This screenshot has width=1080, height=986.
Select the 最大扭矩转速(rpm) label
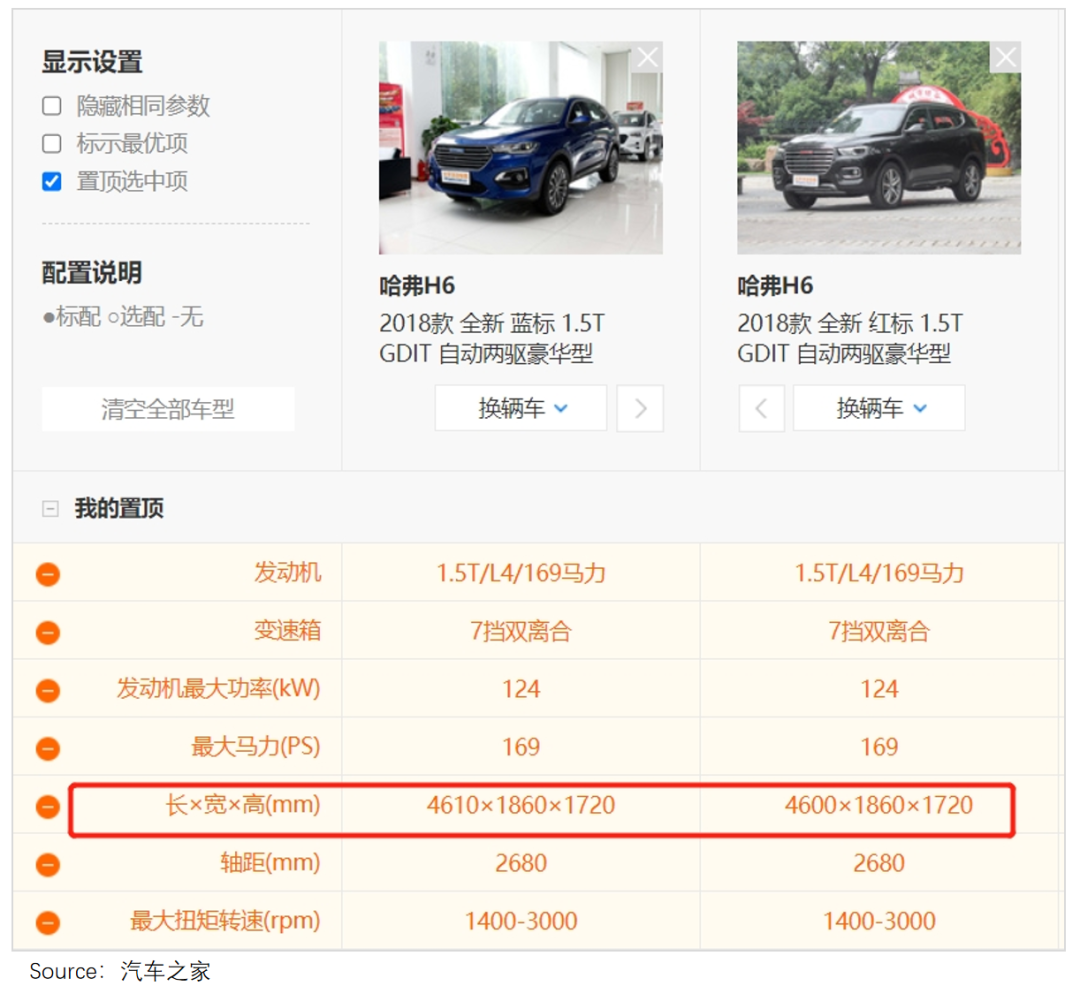tap(225, 921)
